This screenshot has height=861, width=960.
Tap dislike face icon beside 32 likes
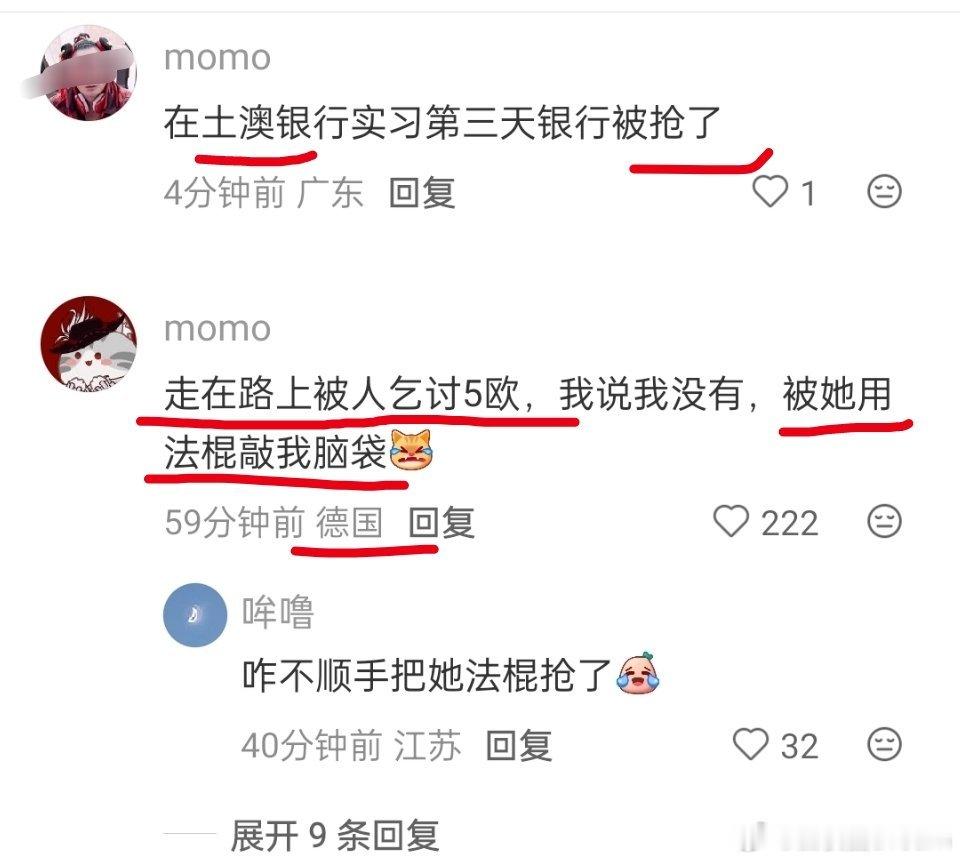tap(884, 745)
